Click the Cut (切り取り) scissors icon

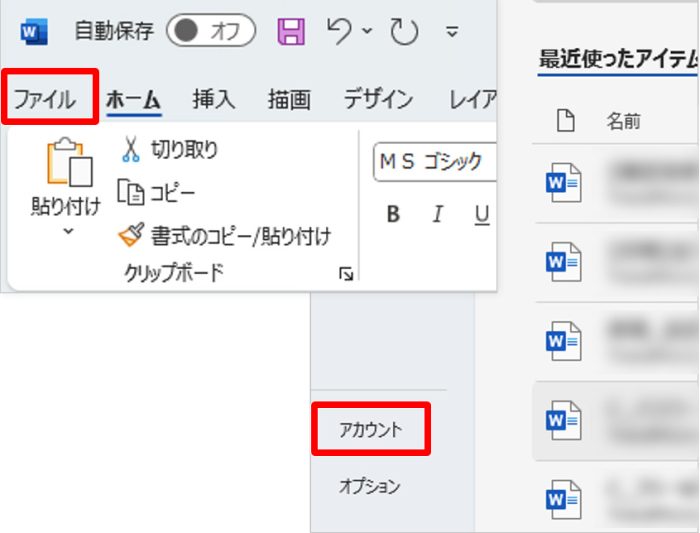pyautogui.click(x=131, y=150)
